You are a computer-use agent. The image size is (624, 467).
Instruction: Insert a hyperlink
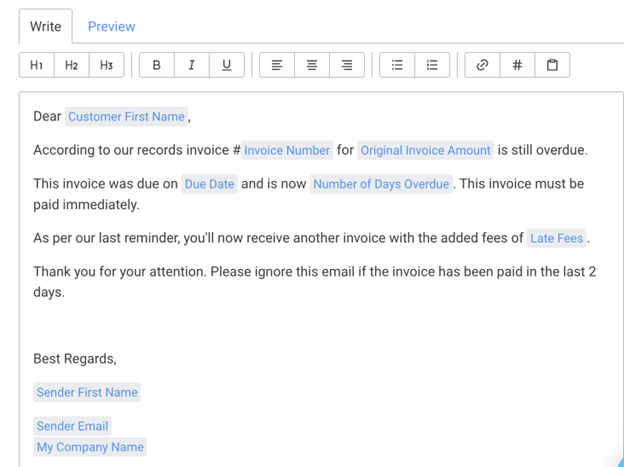(482, 65)
